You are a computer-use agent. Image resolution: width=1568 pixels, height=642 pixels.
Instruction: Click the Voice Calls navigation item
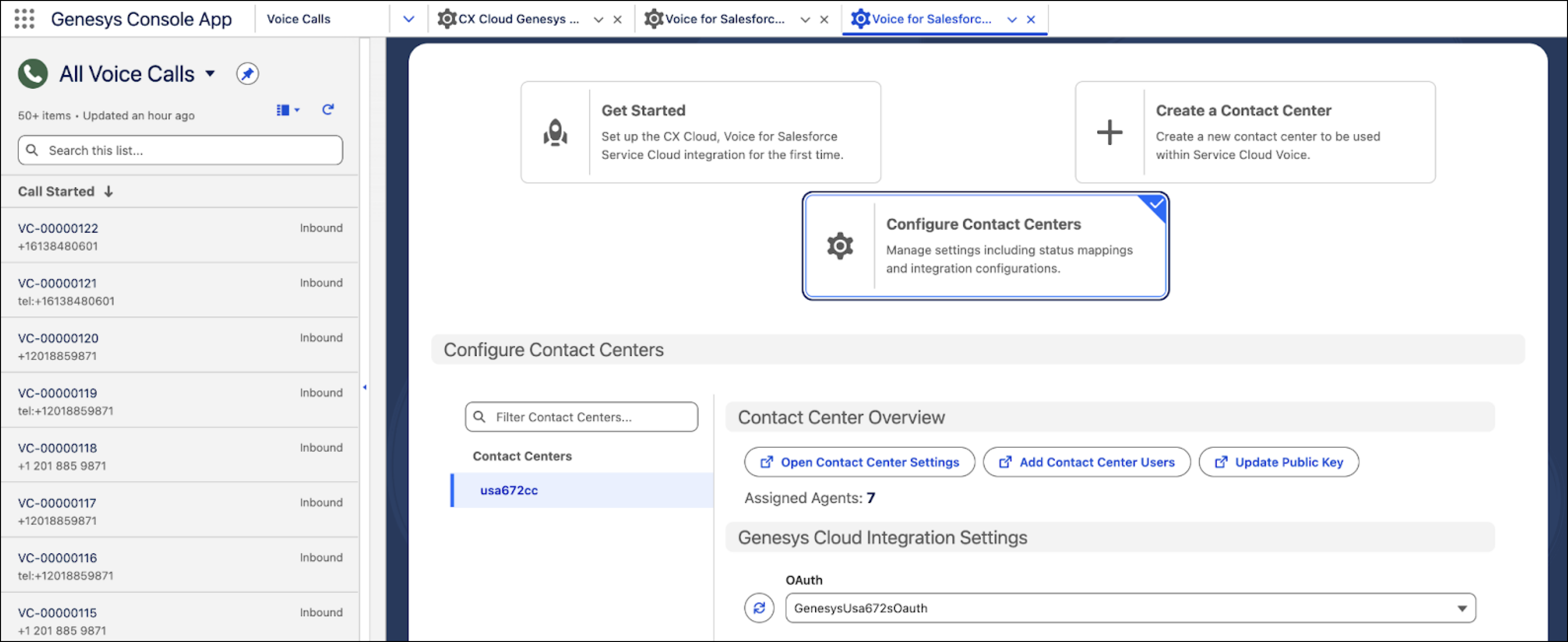[x=299, y=19]
